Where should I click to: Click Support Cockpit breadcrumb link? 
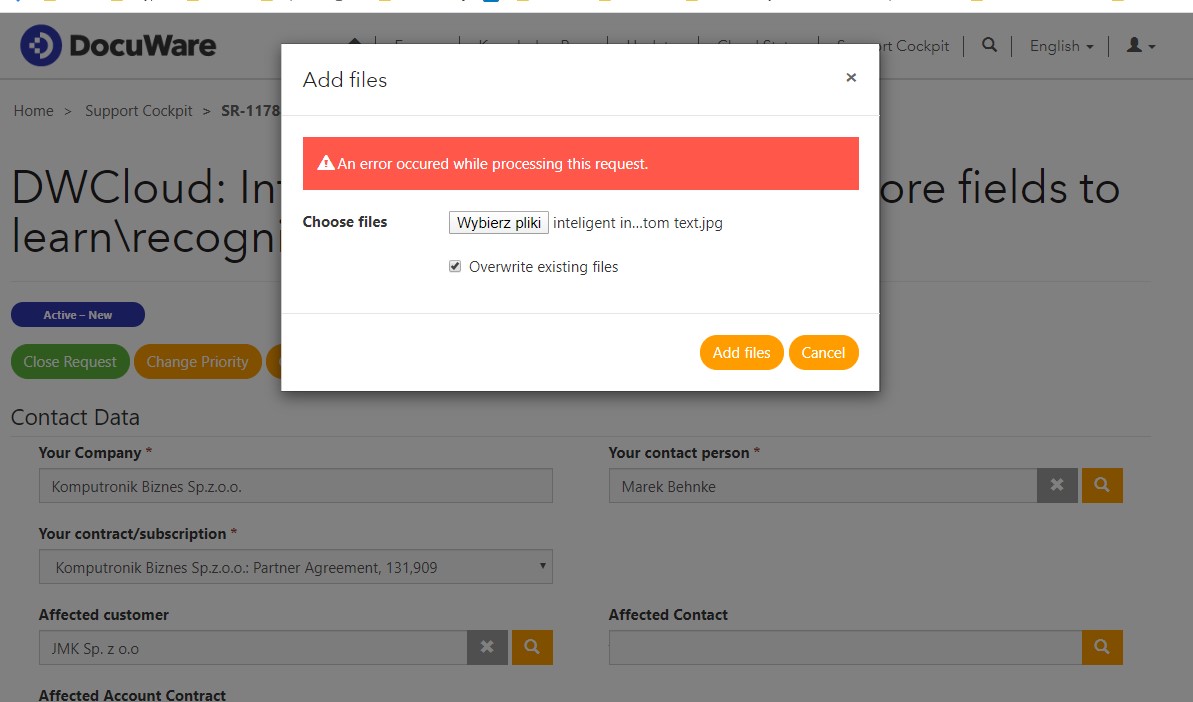[x=139, y=111]
